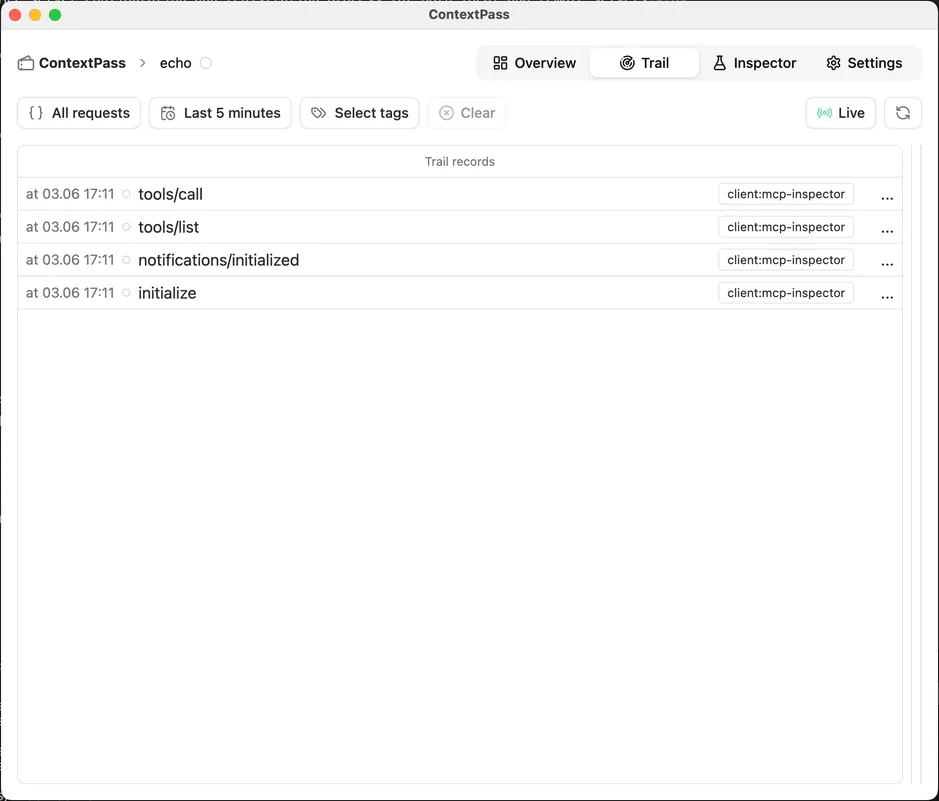Open the ellipsis menu for the initialize record

[886, 293]
